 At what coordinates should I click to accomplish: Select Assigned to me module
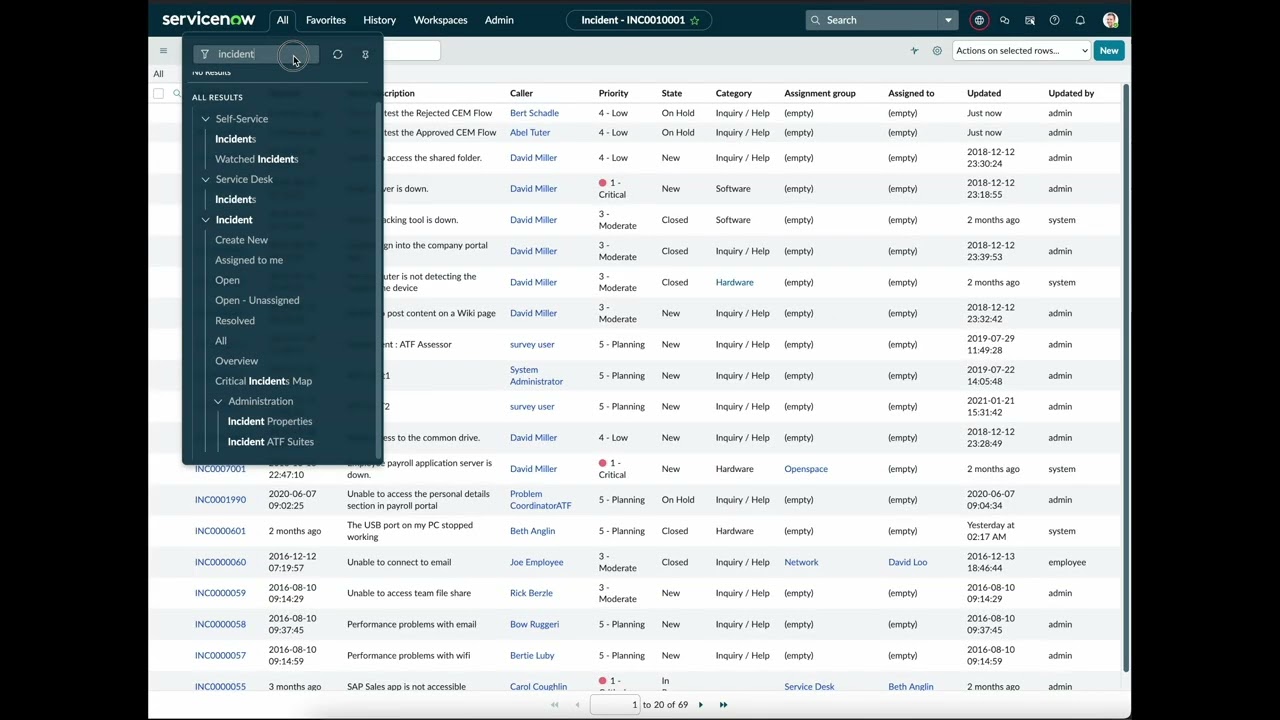(x=249, y=260)
